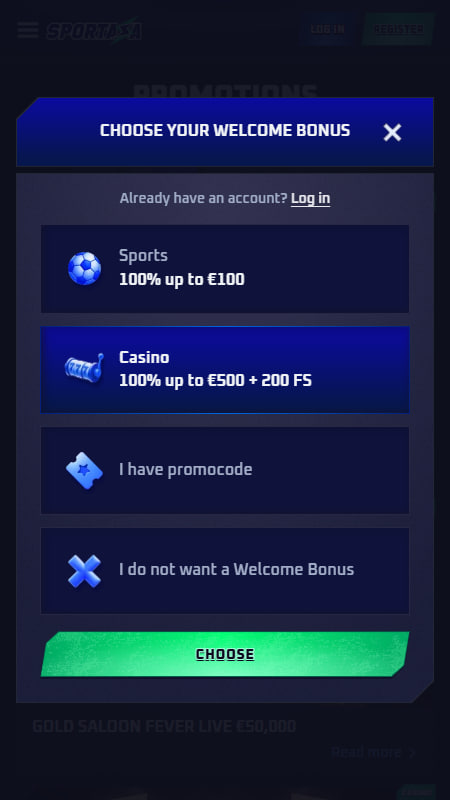The width and height of the screenshot is (450, 800).
Task: Close the welcome bonus dialog
Action: pos(392,132)
